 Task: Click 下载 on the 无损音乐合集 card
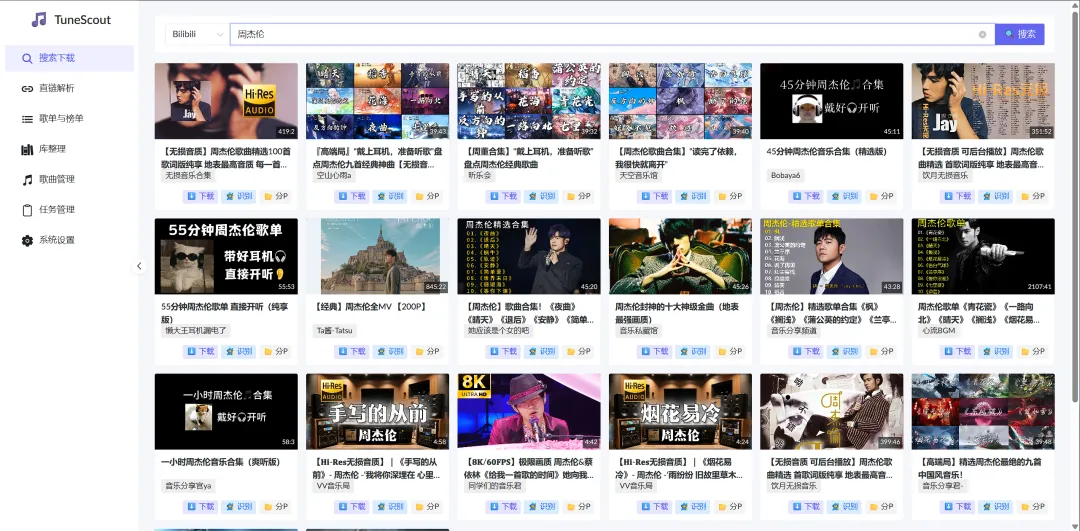[200, 196]
